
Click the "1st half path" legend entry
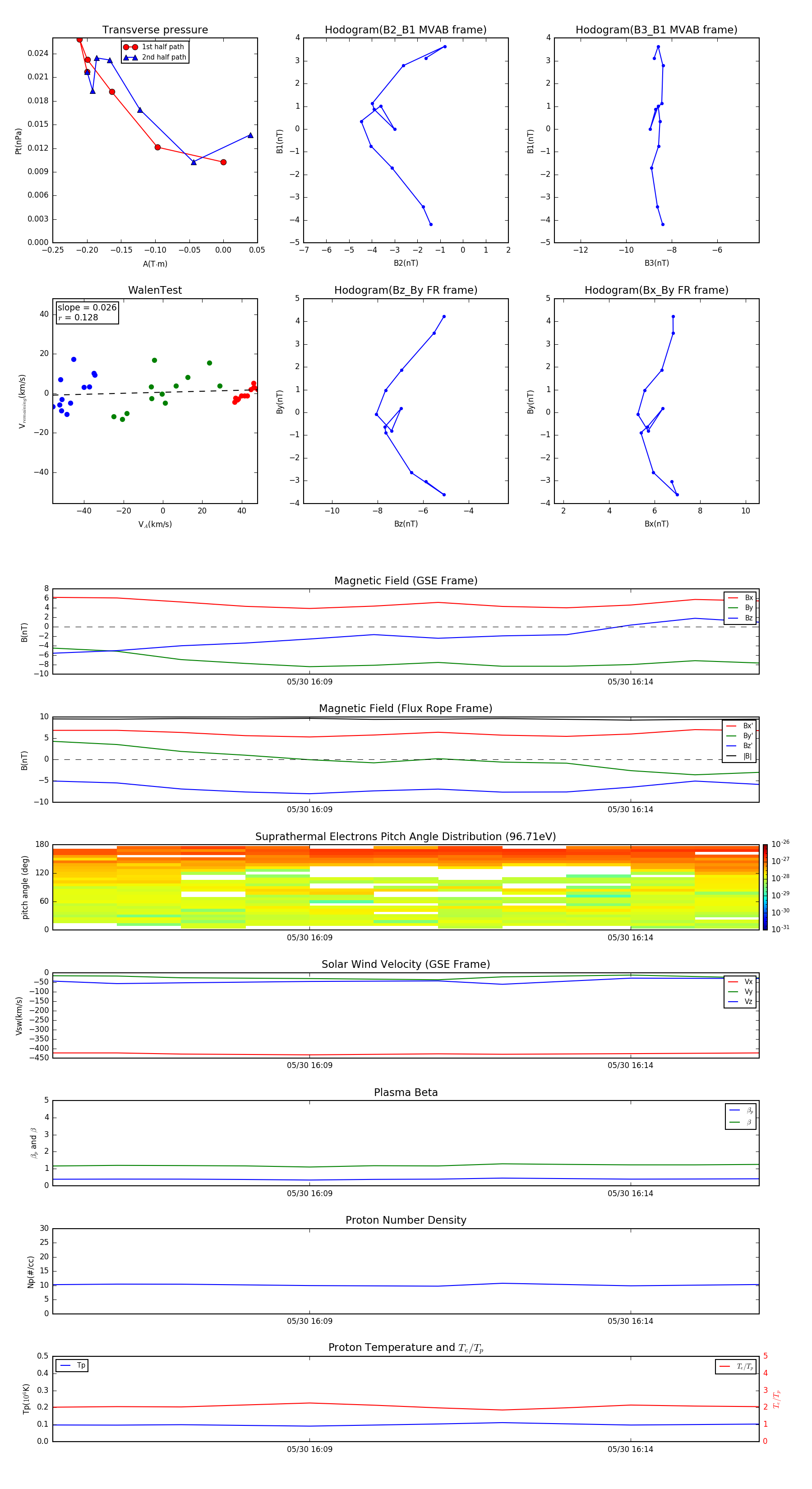(x=154, y=47)
